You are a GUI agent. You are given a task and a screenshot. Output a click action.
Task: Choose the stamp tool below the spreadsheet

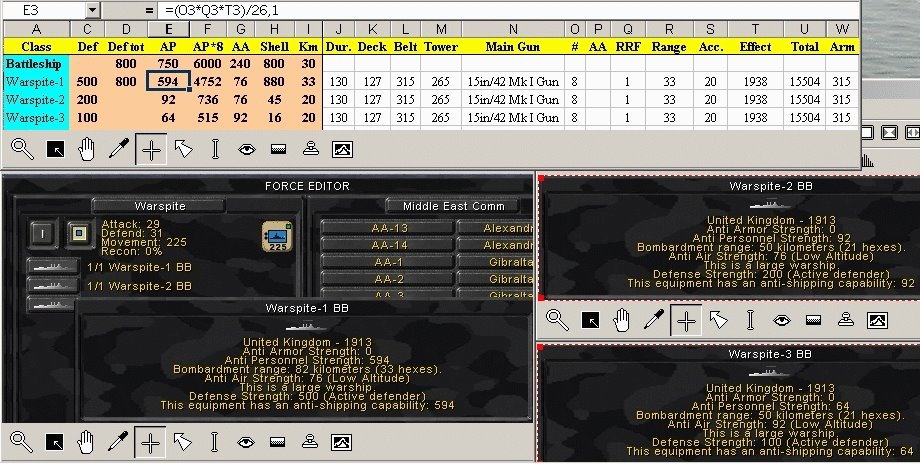(310, 149)
